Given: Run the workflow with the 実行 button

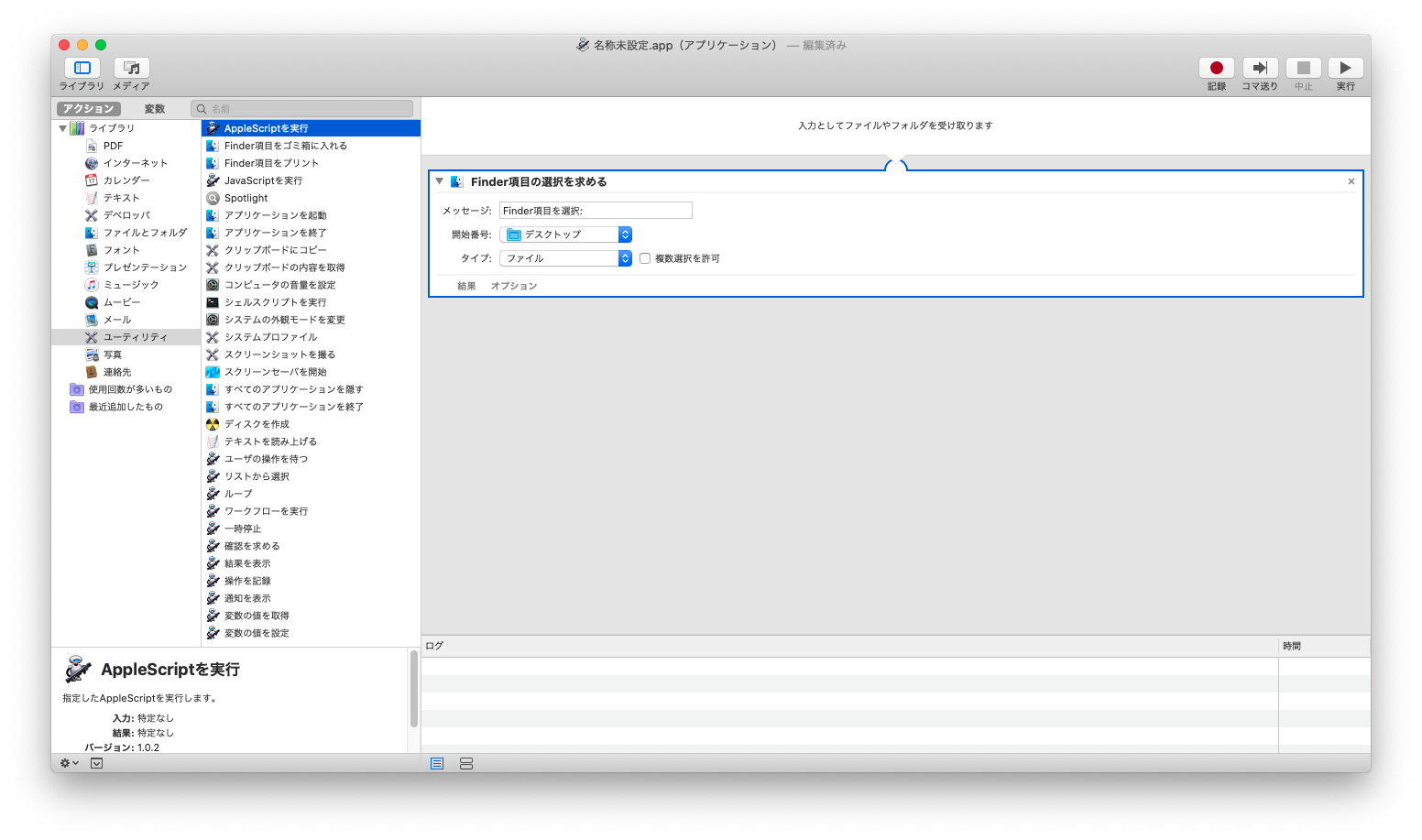Looking at the screenshot, I should [1345, 69].
